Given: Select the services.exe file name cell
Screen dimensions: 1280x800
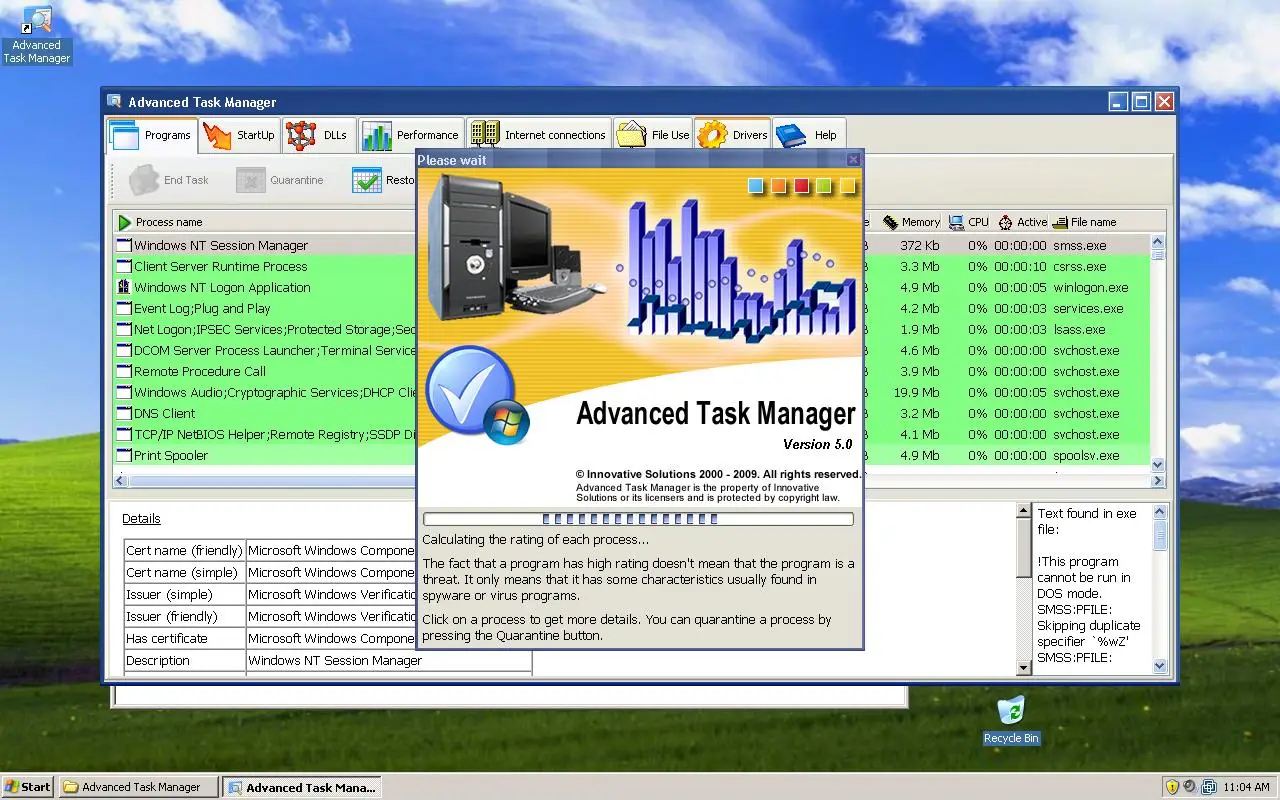Looking at the screenshot, I should tap(1088, 308).
